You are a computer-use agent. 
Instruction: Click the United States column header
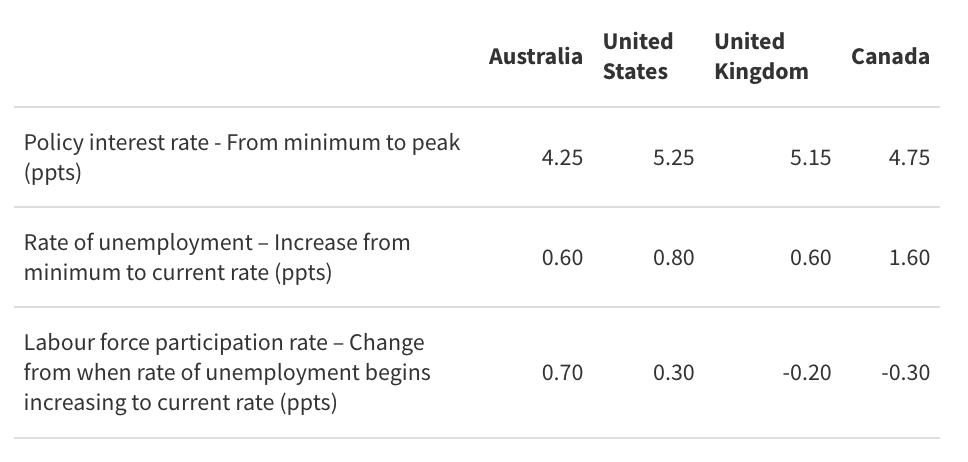coord(638,56)
